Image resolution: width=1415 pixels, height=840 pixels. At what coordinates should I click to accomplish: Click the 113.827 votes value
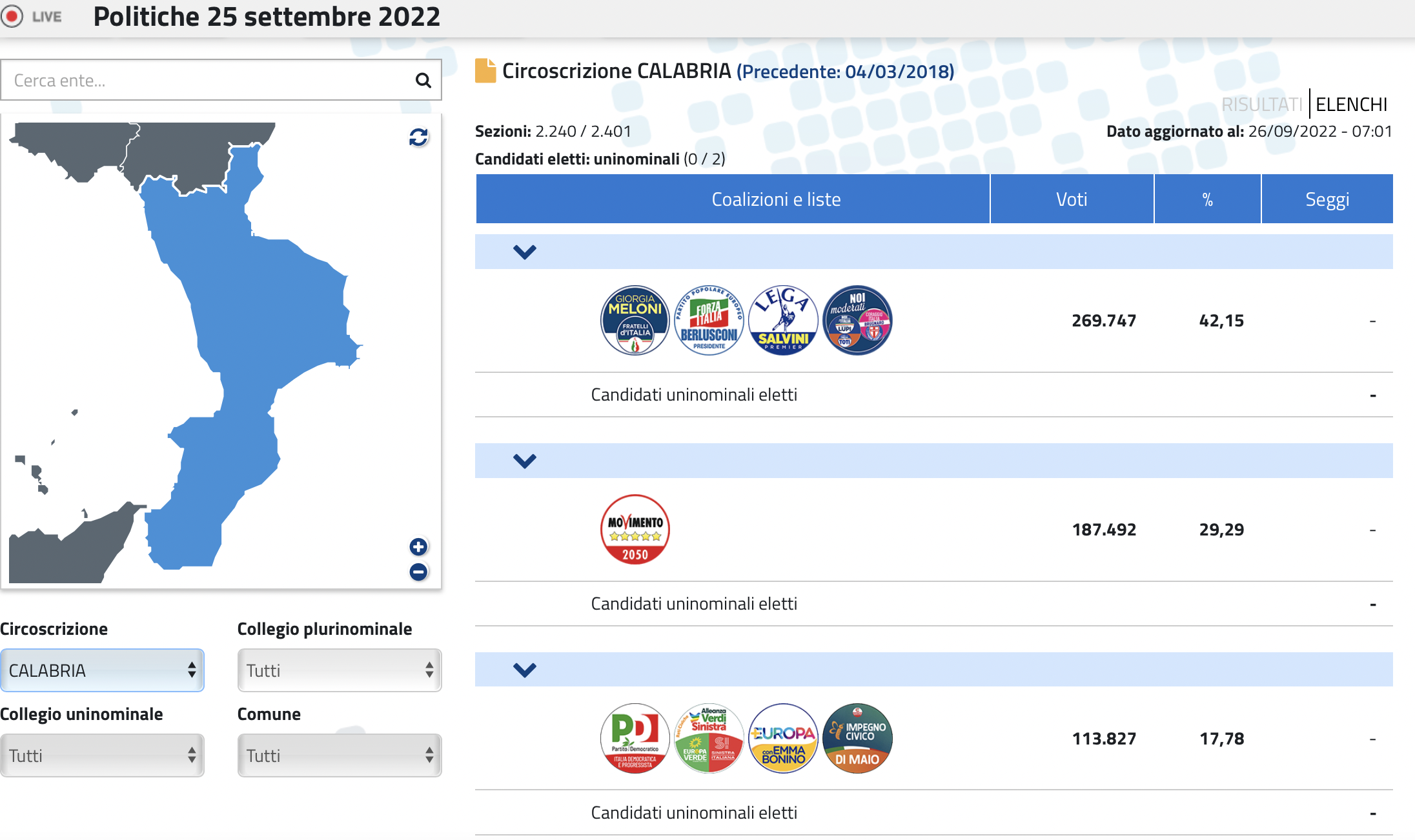(x=1104, y=739)
